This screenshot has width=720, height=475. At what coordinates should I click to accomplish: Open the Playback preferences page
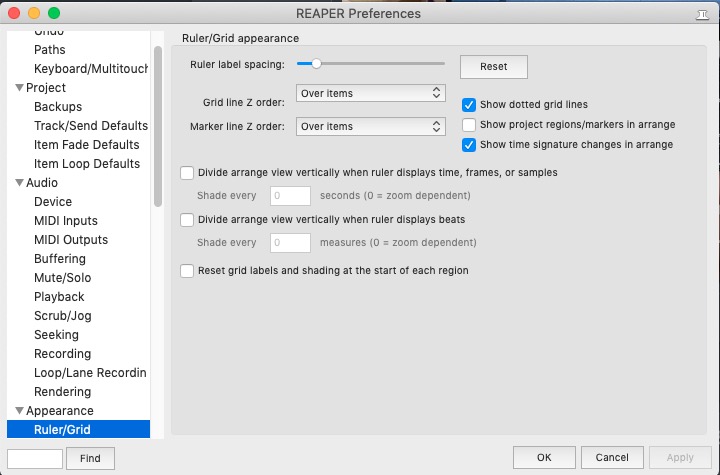click(x=59, y=297)
